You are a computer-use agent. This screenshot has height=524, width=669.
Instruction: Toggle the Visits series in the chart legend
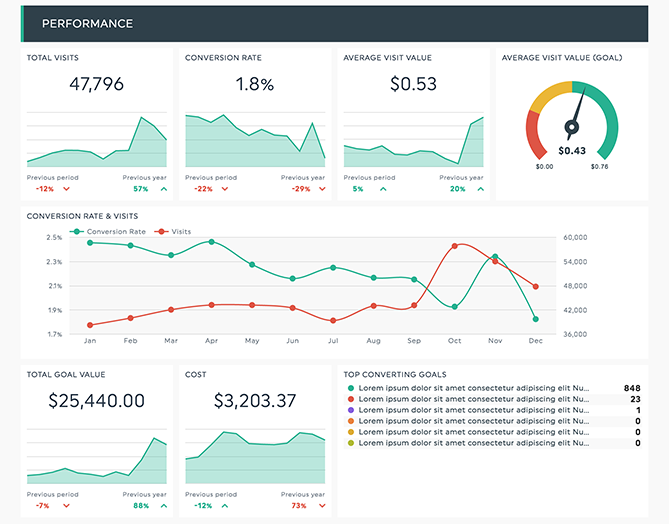(174, 231)
